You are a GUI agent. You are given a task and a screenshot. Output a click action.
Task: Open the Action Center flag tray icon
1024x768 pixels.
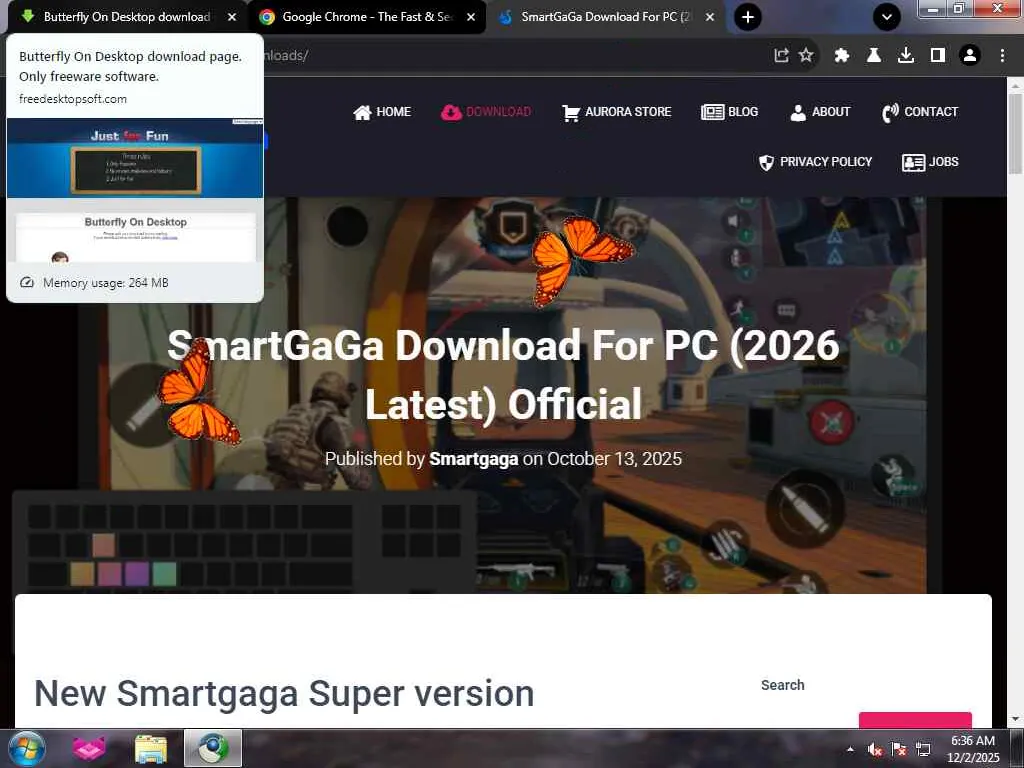click(x=899, y=749)
